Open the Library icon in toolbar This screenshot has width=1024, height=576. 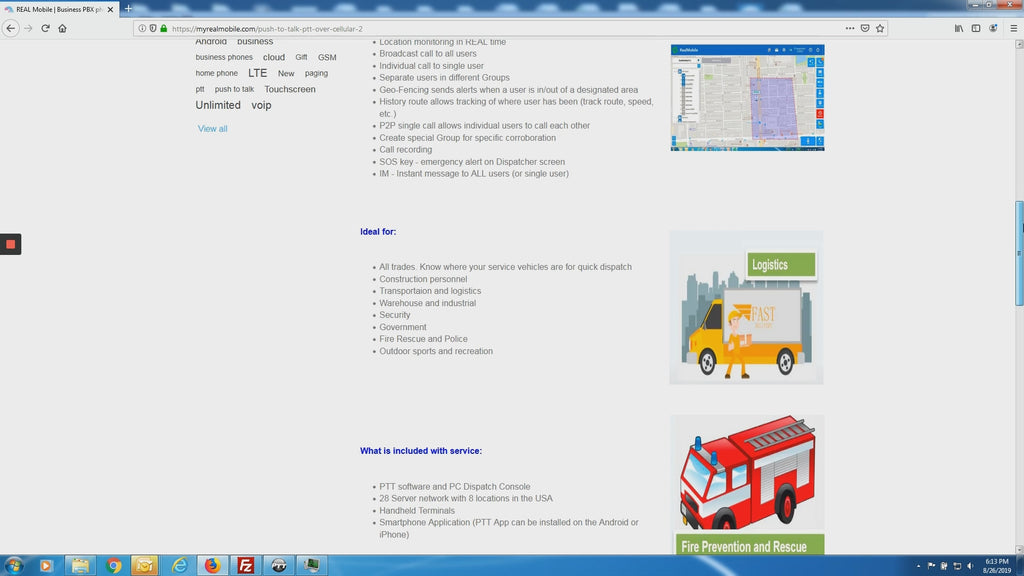959,28
